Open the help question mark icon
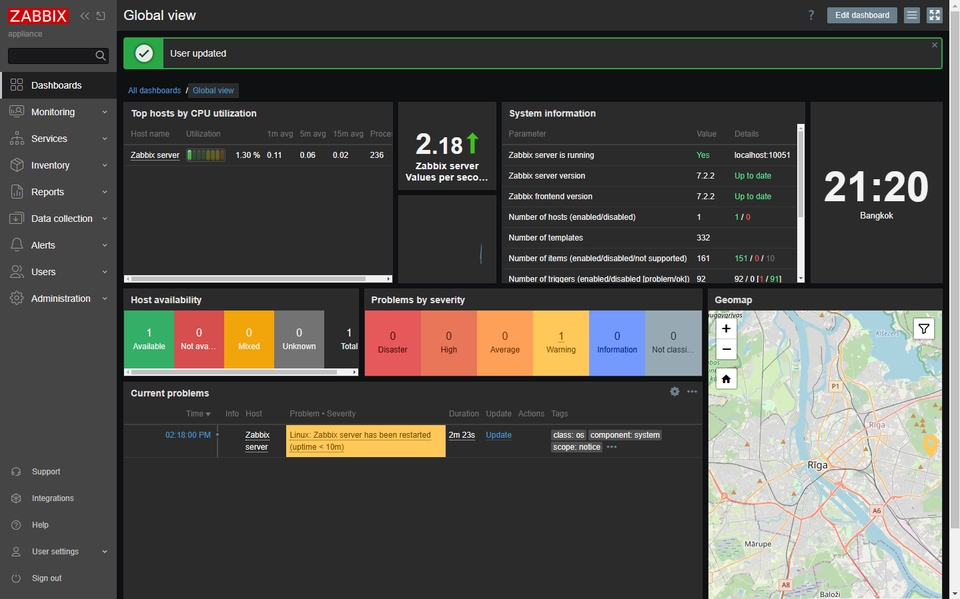The width and height of the screenshot is (960, 599). [x=811, y=15]
